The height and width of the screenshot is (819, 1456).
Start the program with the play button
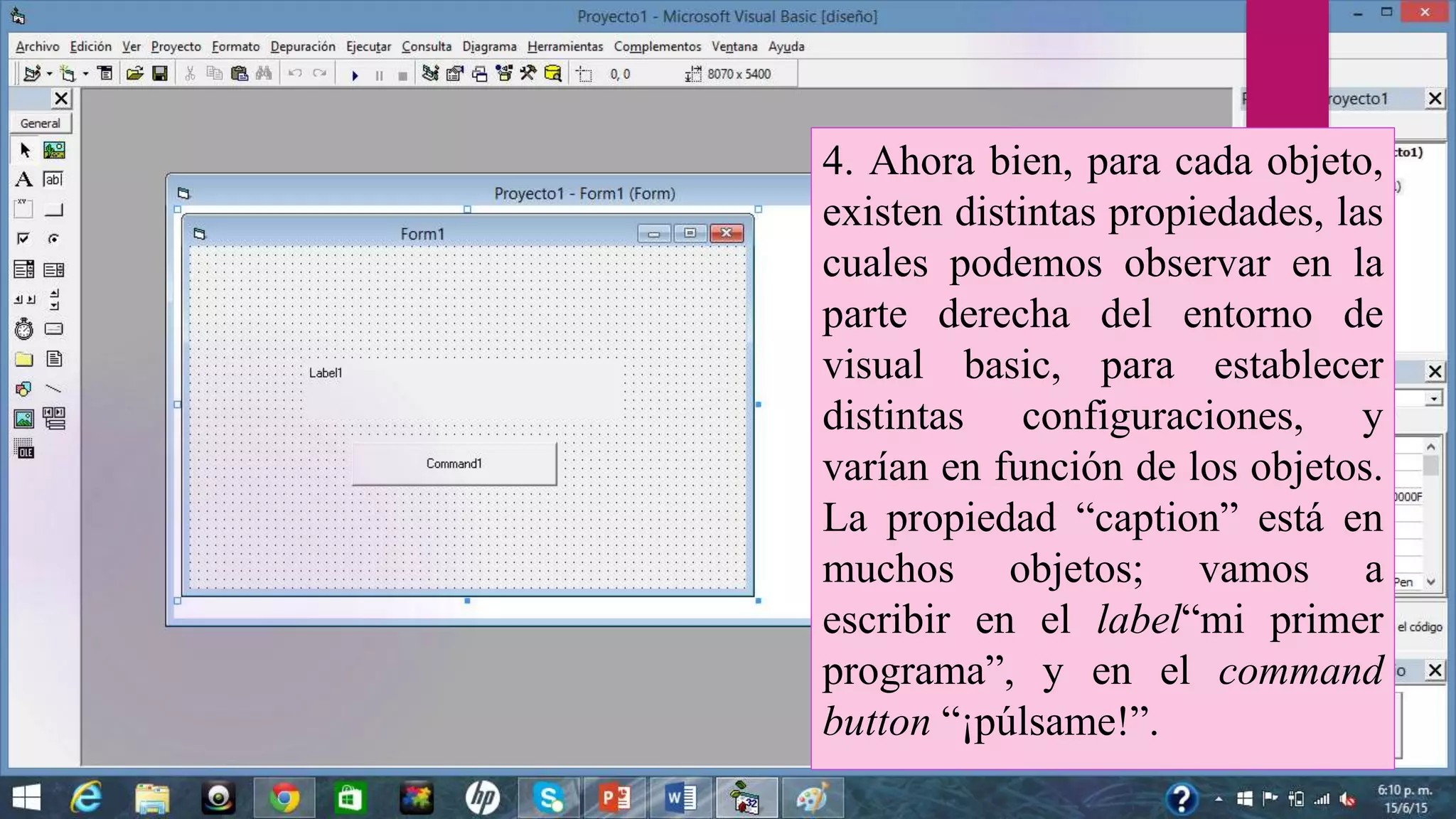[355, 75]
